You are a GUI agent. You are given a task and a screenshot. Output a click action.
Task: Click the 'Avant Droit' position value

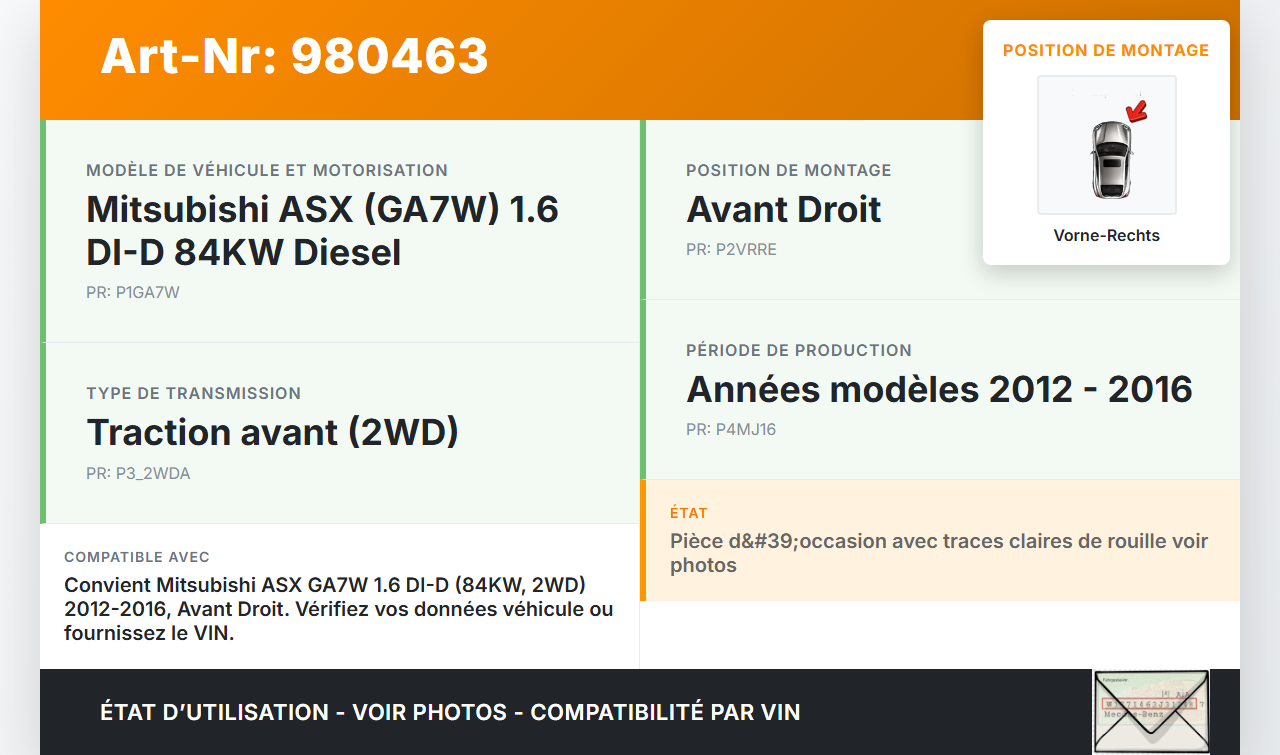pos(783,209)
